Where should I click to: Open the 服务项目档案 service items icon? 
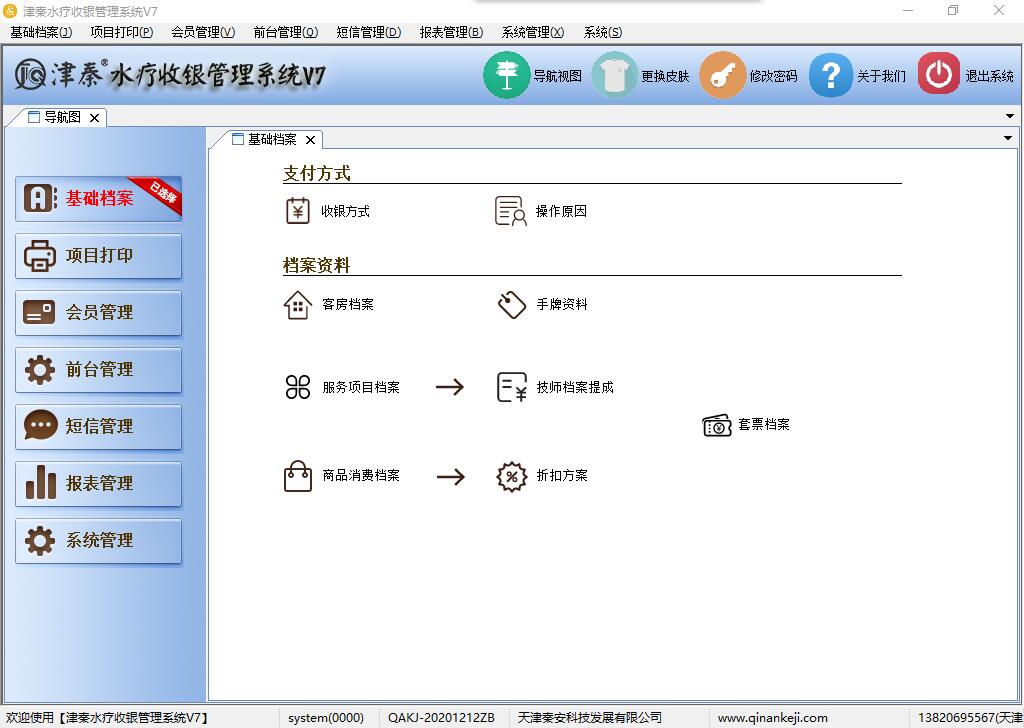[298, 387]
